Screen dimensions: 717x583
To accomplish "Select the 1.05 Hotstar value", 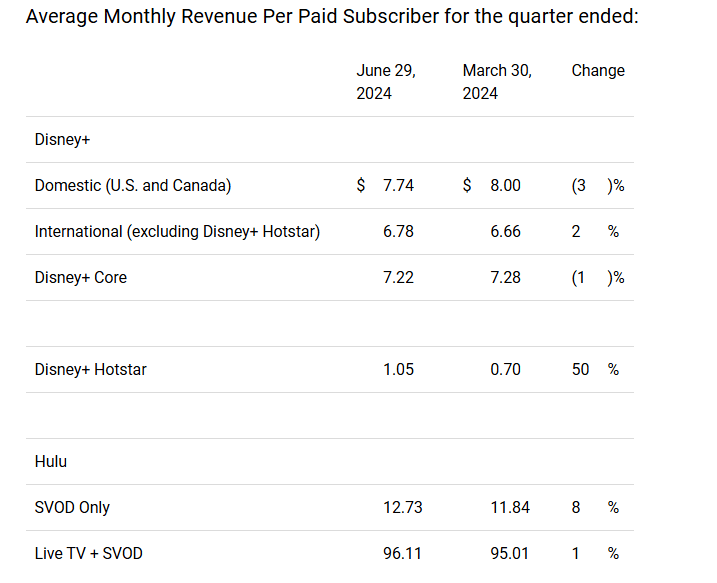I will [398, 369].
